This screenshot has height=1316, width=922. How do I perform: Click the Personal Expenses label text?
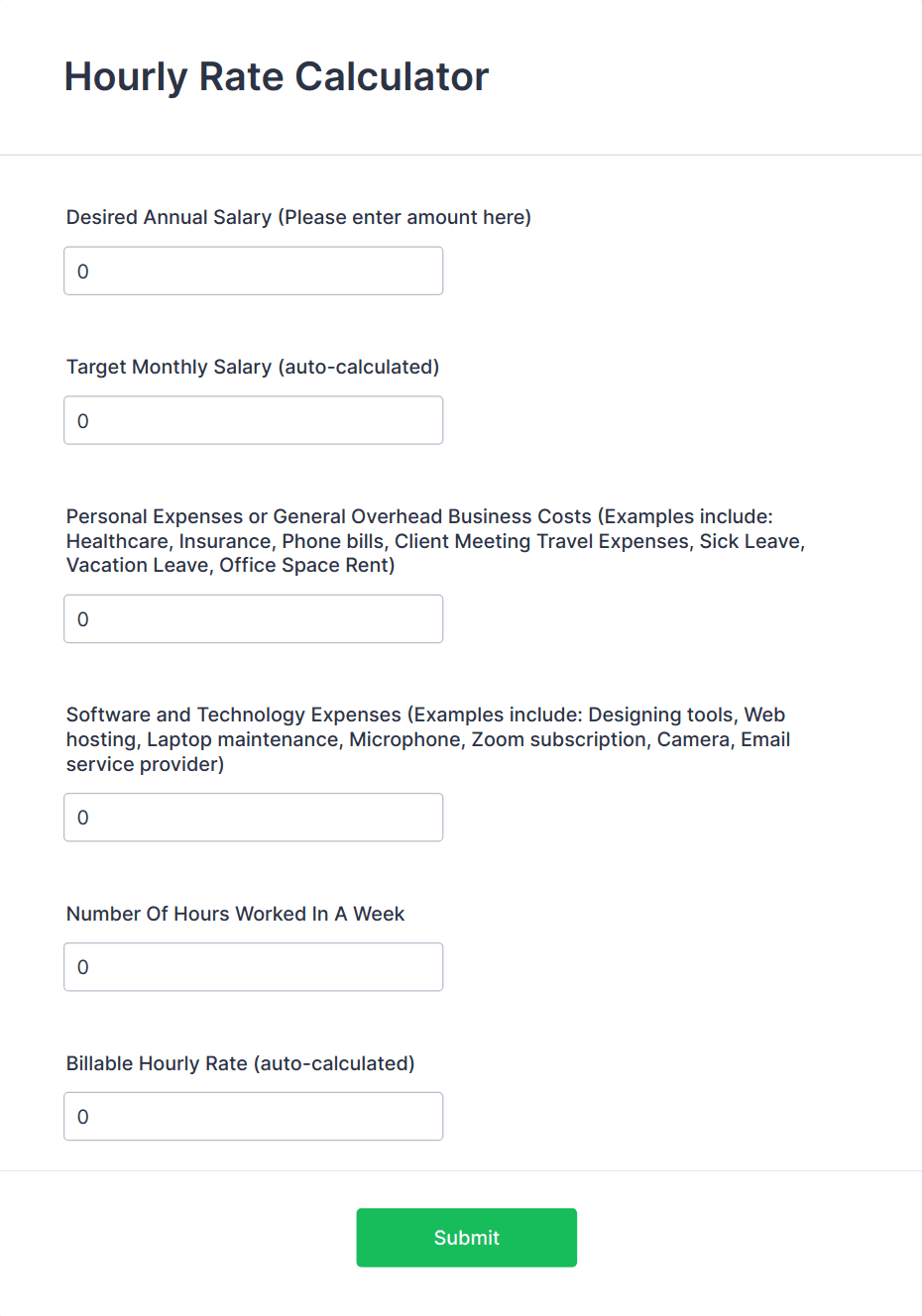pos(434,540)
